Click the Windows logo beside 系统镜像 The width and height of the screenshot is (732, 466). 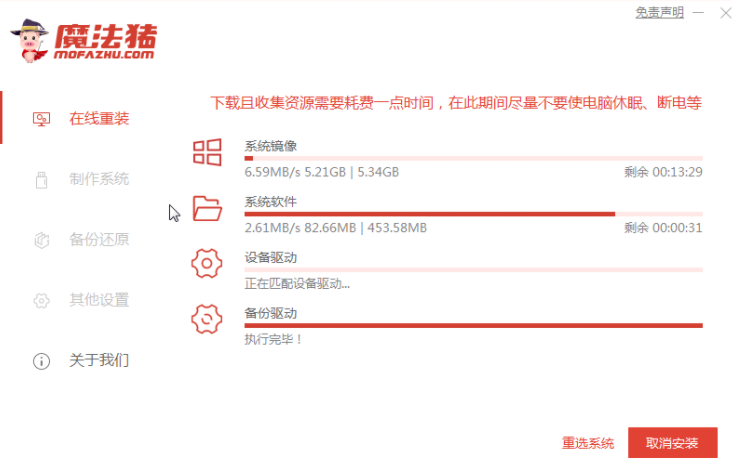(x=207, y=152)
